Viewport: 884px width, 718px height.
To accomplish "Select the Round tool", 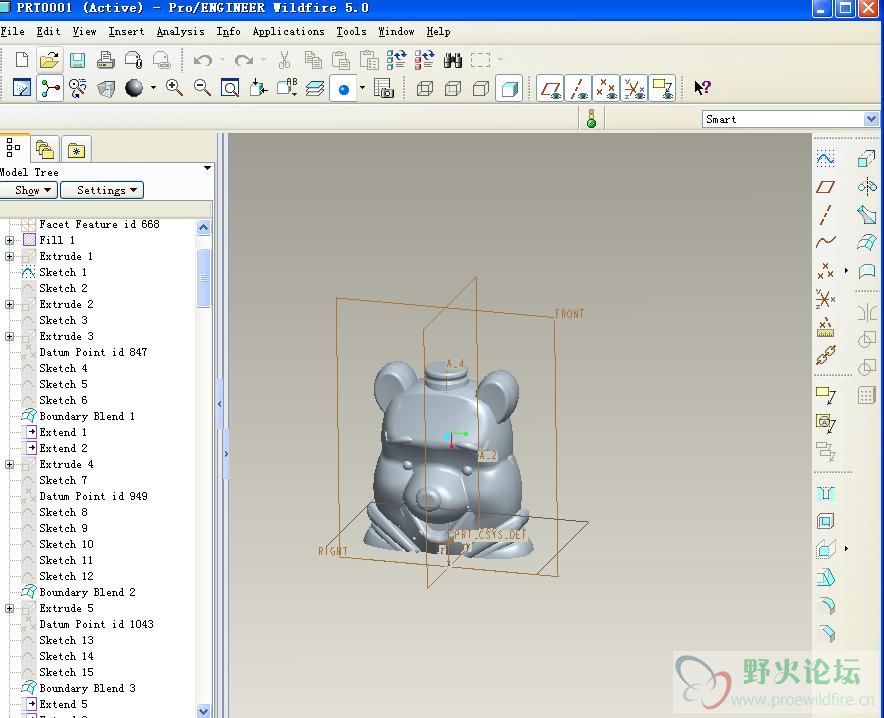I will tap(826, 606).
